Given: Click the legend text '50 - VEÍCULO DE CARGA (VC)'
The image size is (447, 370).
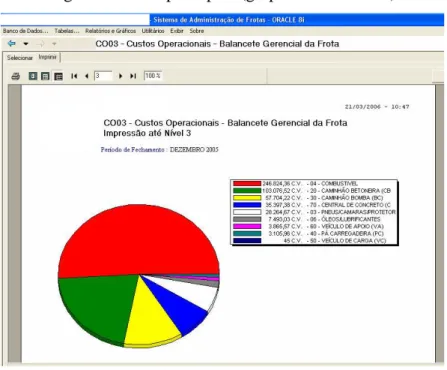Looking at the screenshot, I should coord(348,241).
